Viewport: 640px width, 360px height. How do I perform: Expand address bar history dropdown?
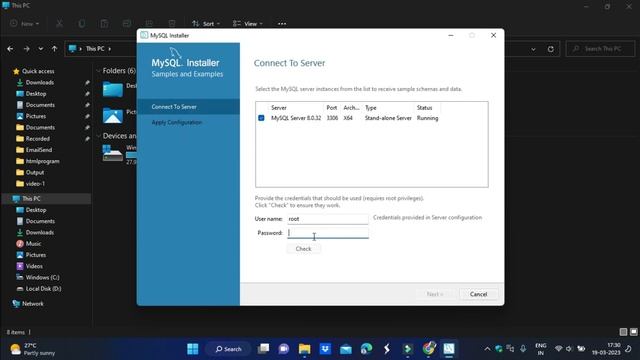(x=533, y=49)
